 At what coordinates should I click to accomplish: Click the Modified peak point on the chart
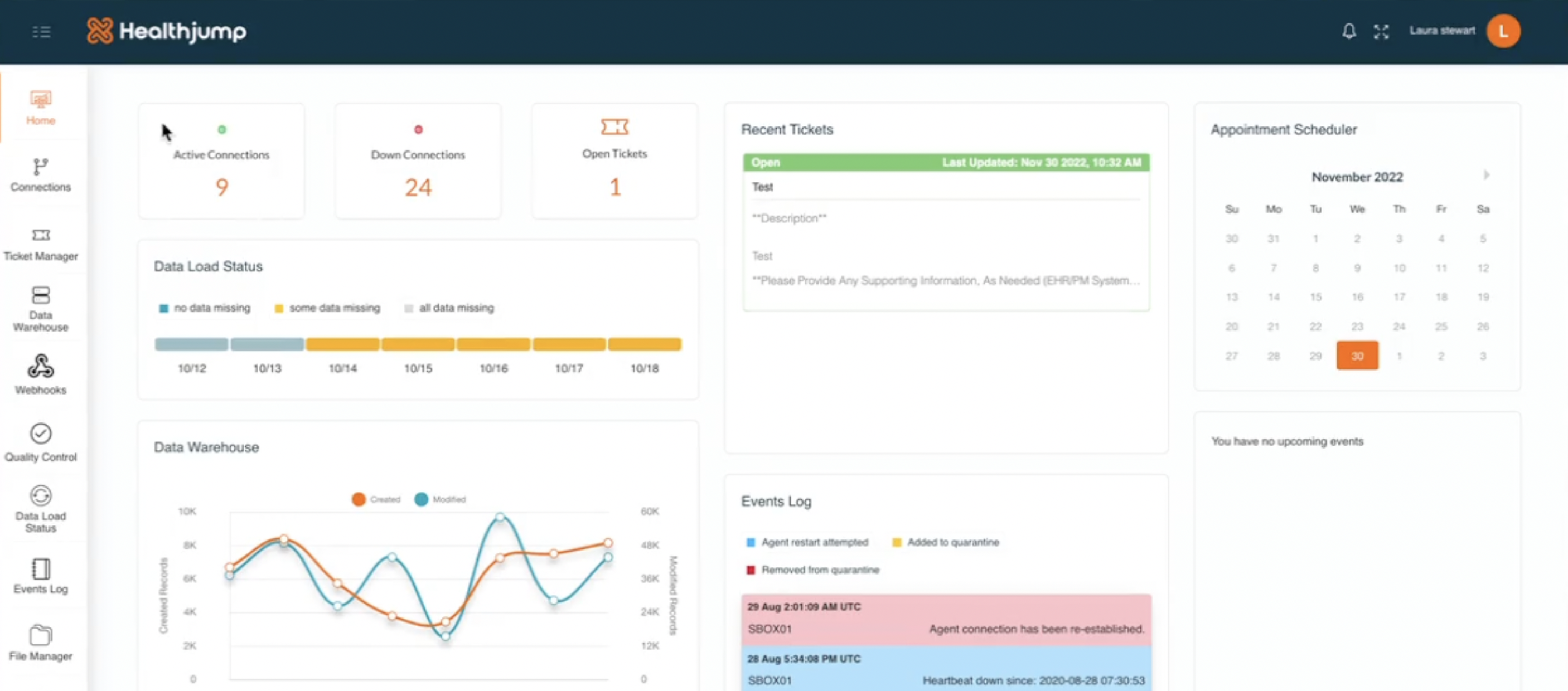pos(500,517)
